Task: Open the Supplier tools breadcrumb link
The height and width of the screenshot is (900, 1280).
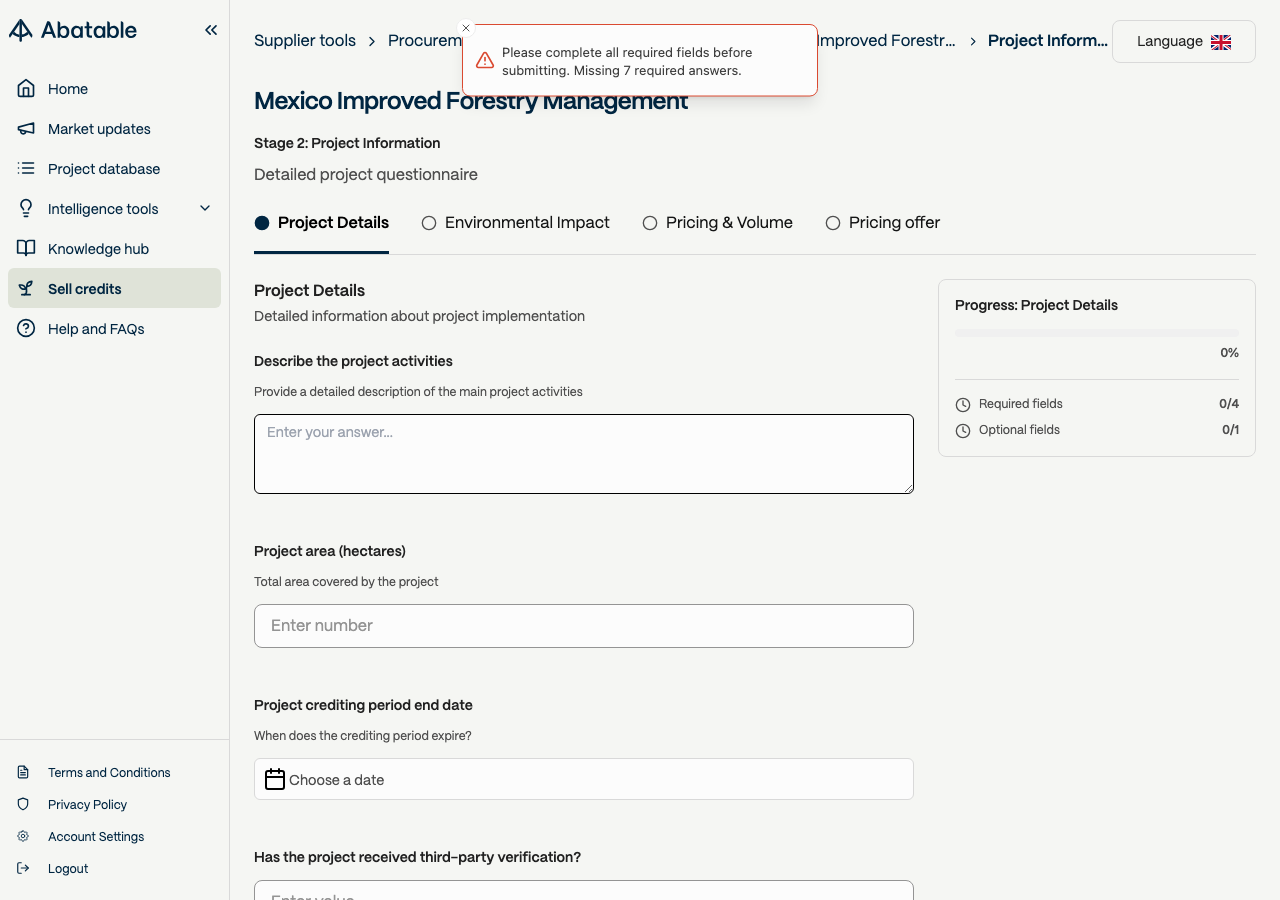Action: tap(305, 41)
